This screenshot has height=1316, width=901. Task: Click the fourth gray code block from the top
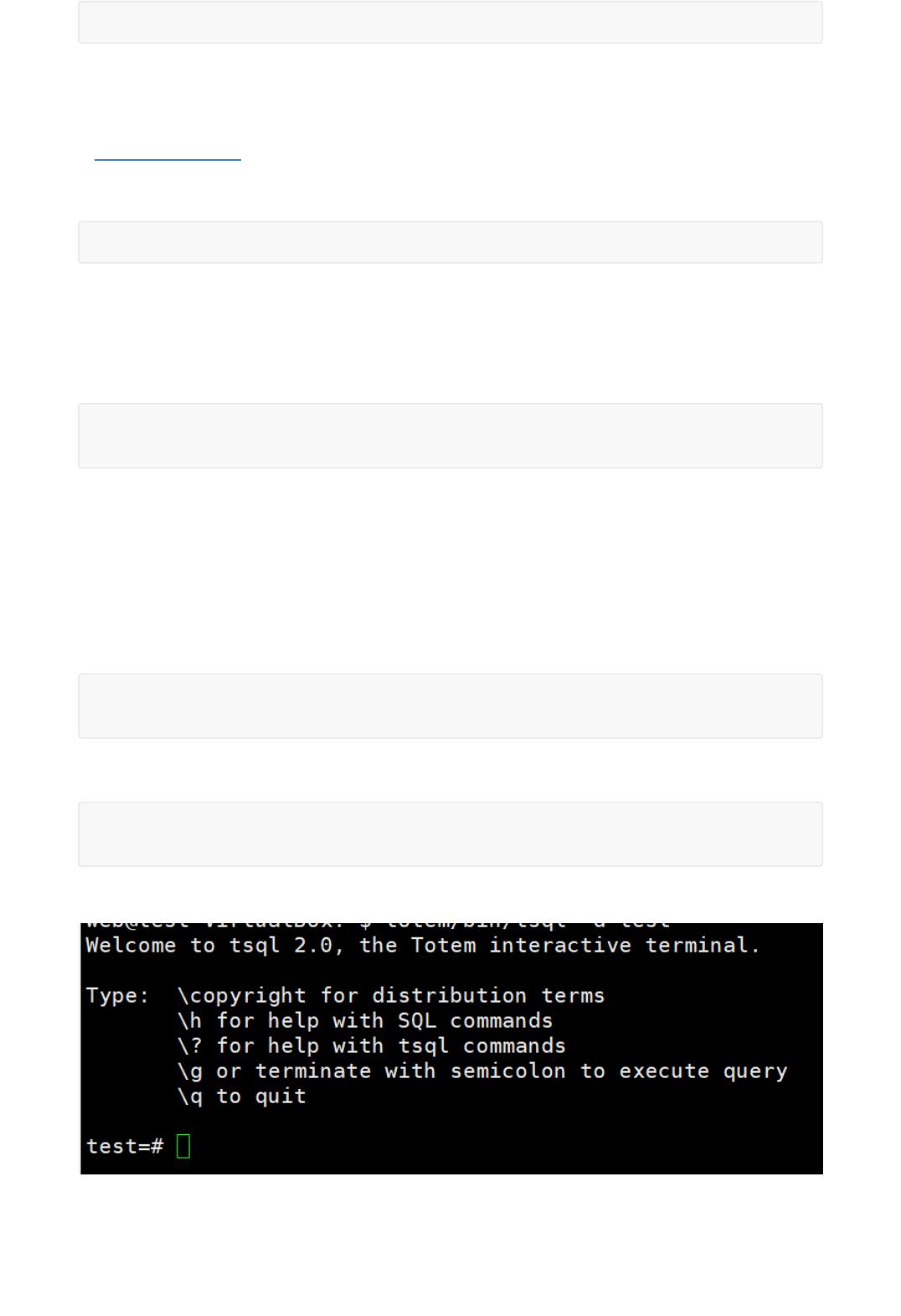click(450, 706)
